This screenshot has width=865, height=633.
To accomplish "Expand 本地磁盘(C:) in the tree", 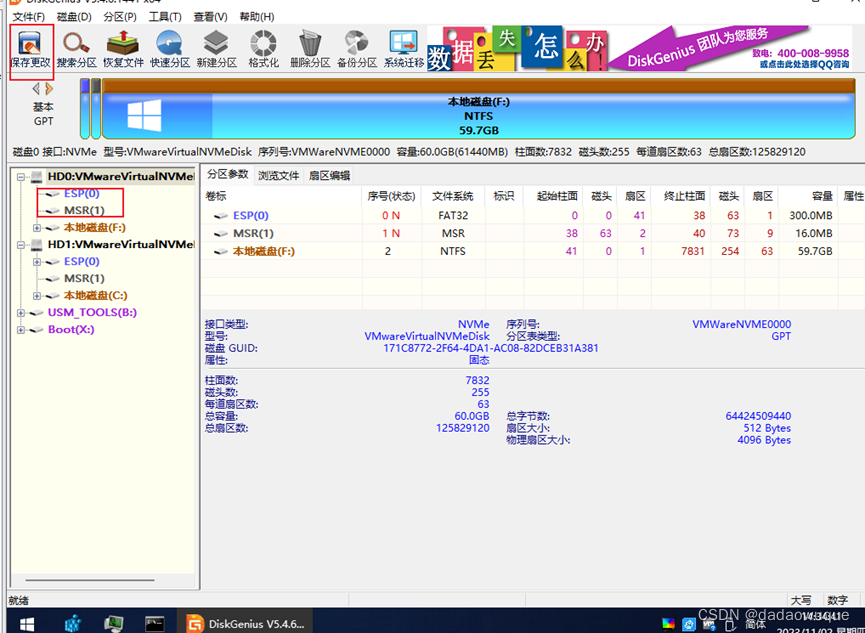I will [x=37, y=296].
